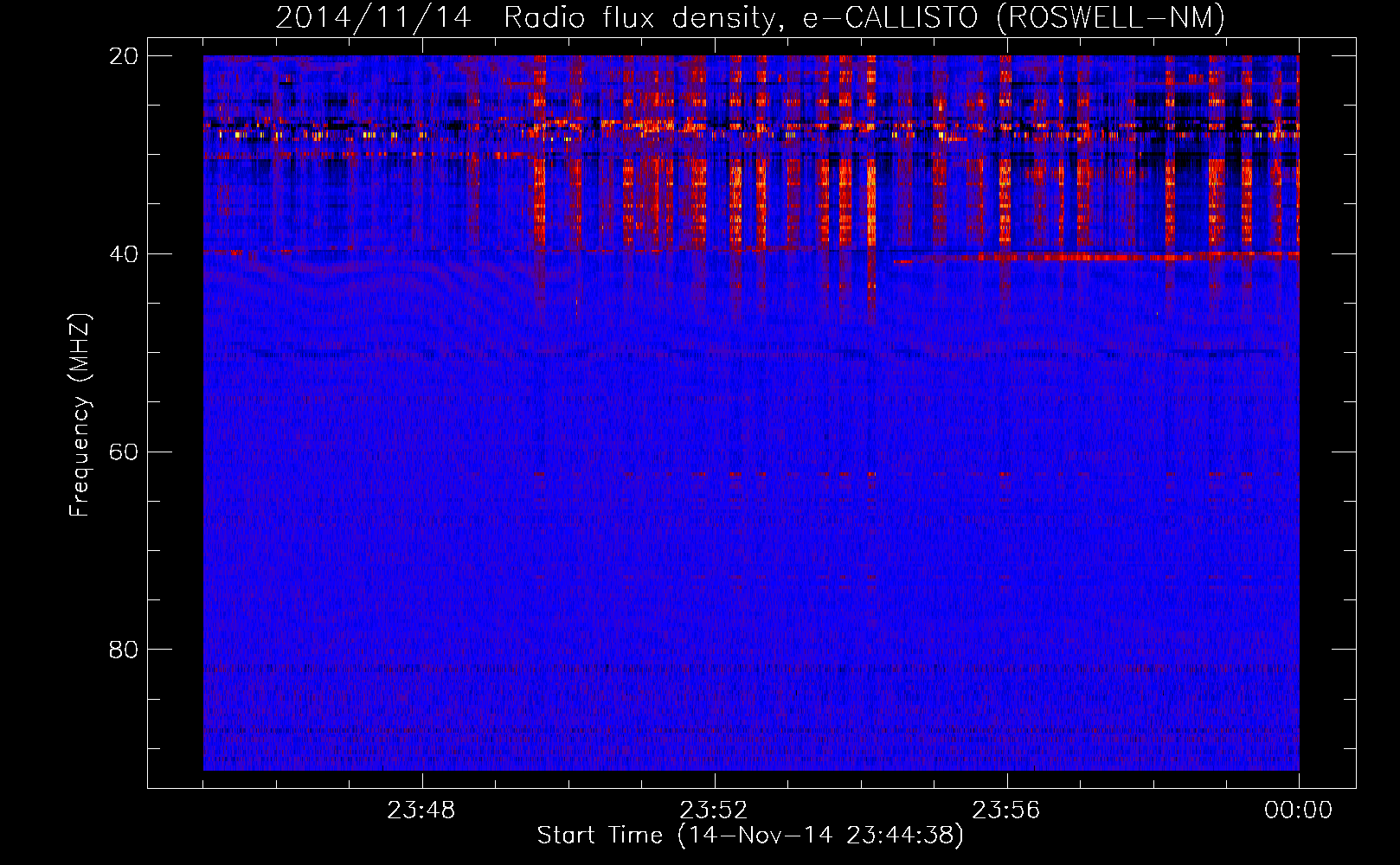1400x865 pixels.
Task: Click the x-axis time label '23:56'
Action: tap(1006, 811)
